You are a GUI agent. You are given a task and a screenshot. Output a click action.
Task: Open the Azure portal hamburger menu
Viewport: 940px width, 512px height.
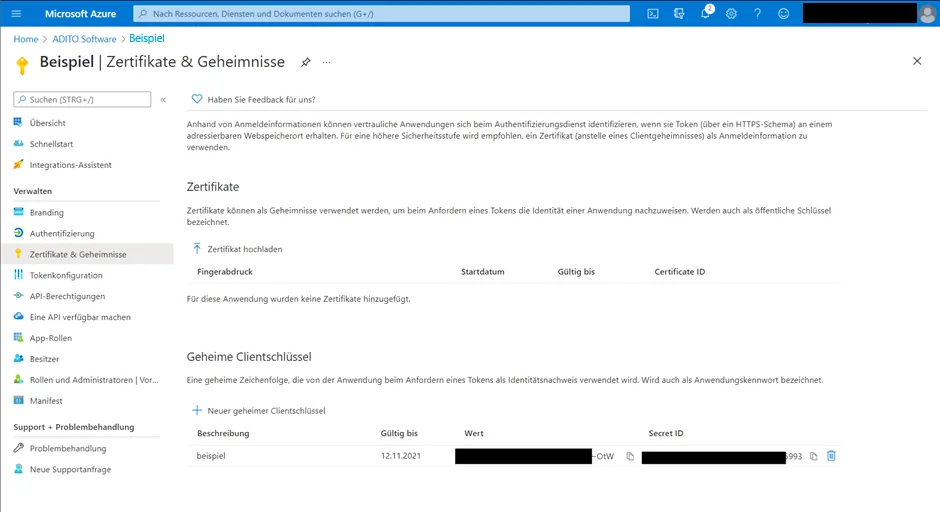coord(16,13)
